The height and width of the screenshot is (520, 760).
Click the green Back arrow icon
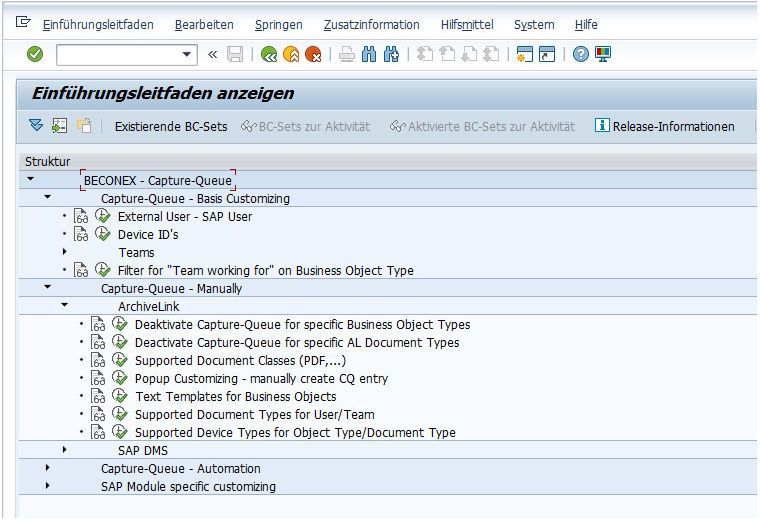coord(269,54)
